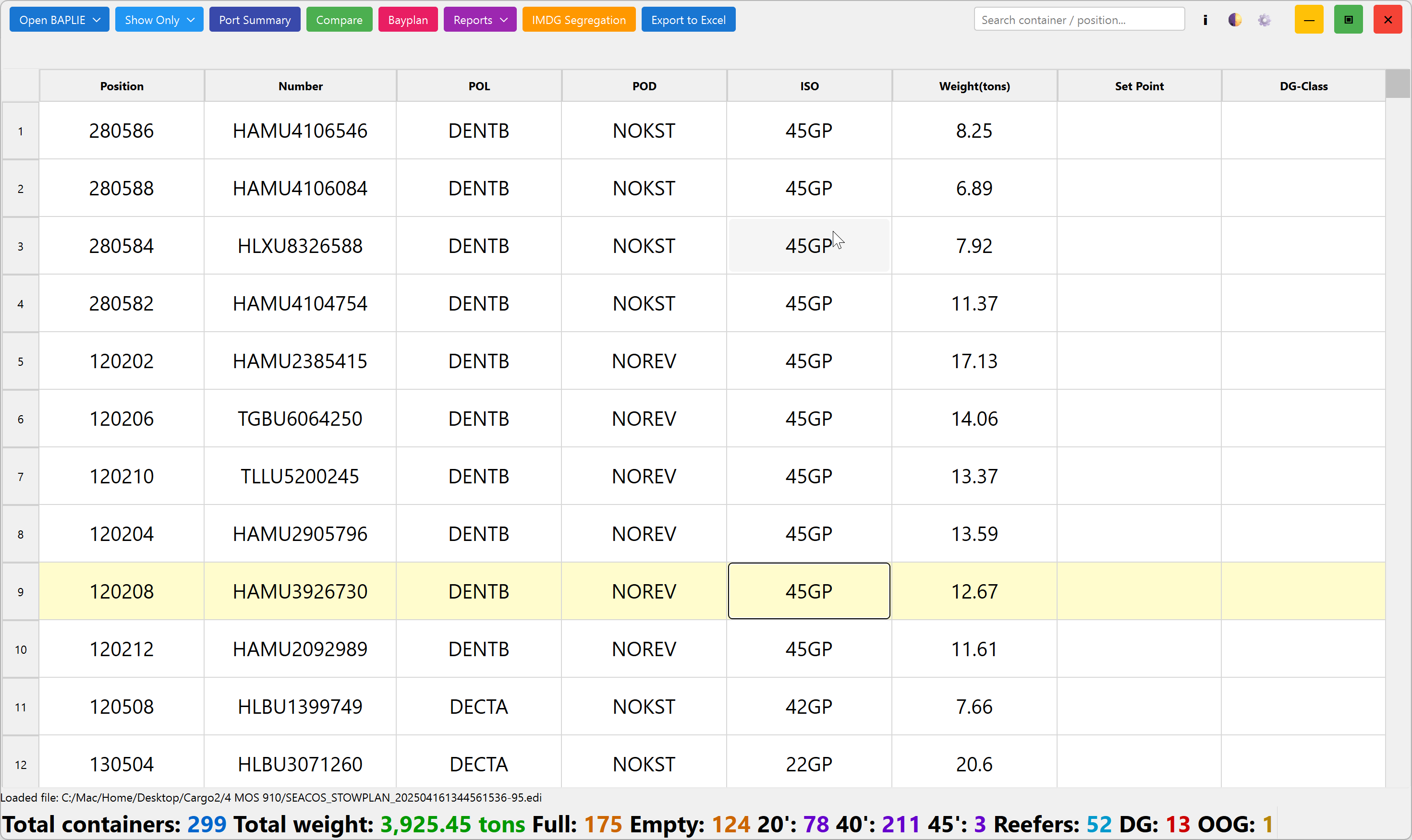The height and width of the screenshot is (840, 1412).
Task: Click weight cell 11.37
Action: 974,304
